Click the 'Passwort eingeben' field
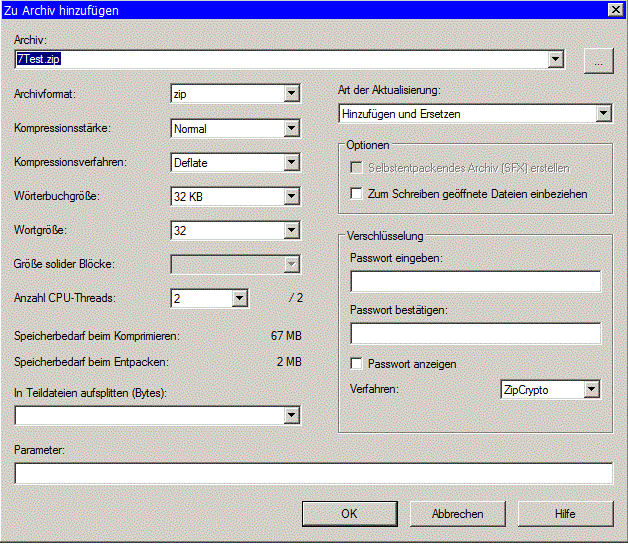 [x=476, y=282]
